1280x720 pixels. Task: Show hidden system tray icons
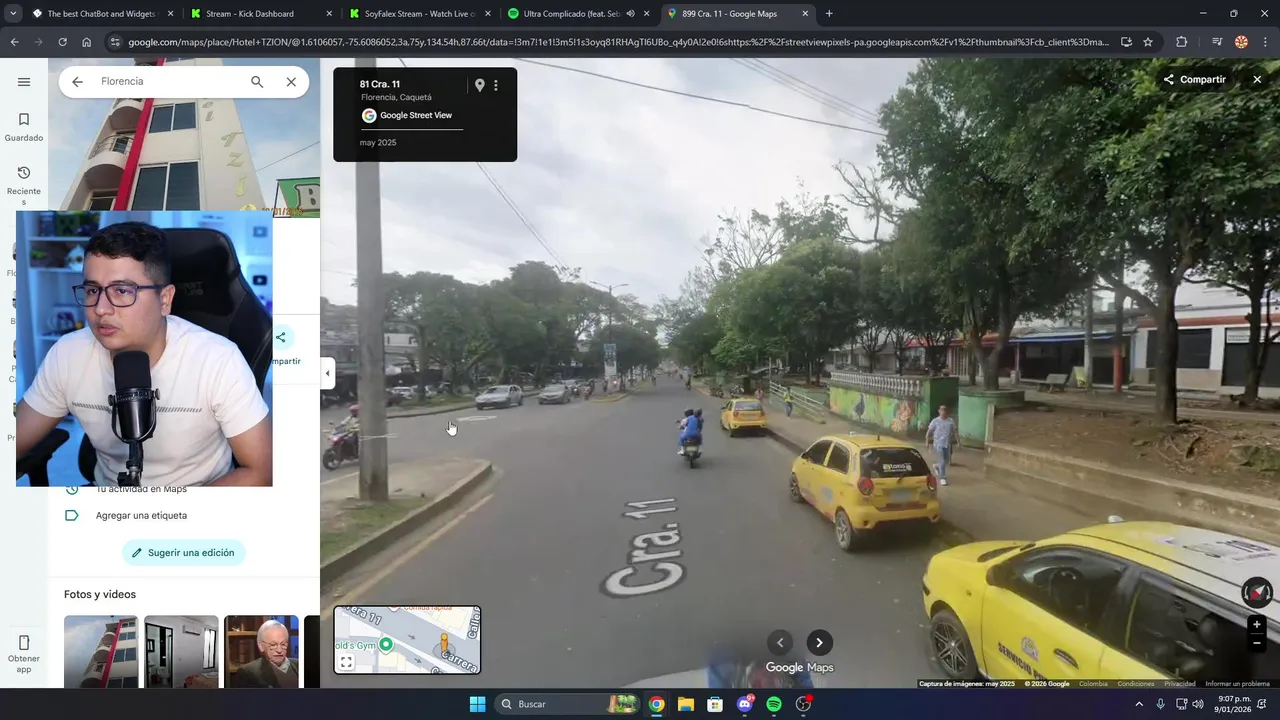click(x=1138, y=704)
